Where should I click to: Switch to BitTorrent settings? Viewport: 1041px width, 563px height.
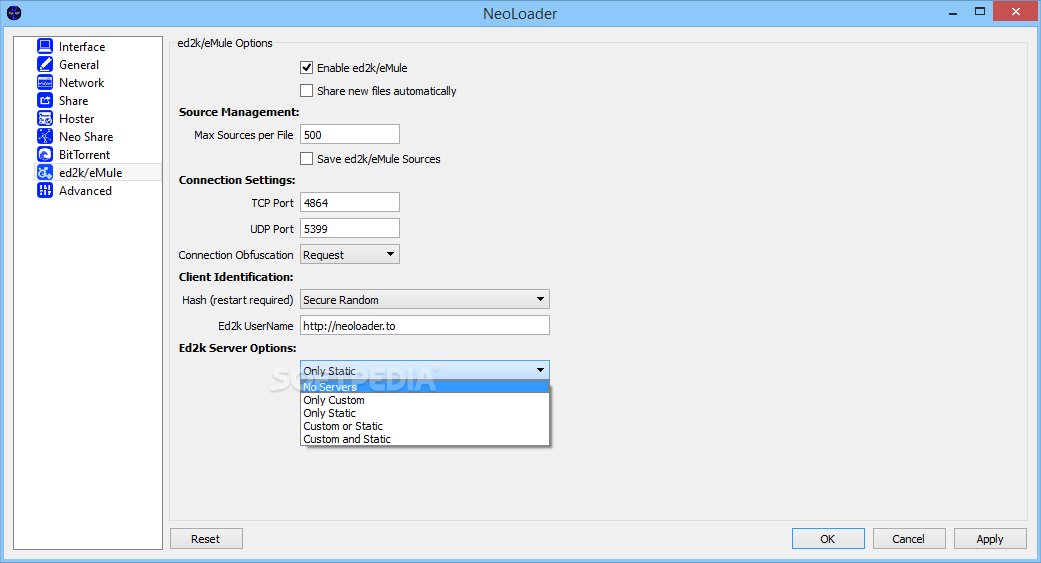tap(84, 154)
